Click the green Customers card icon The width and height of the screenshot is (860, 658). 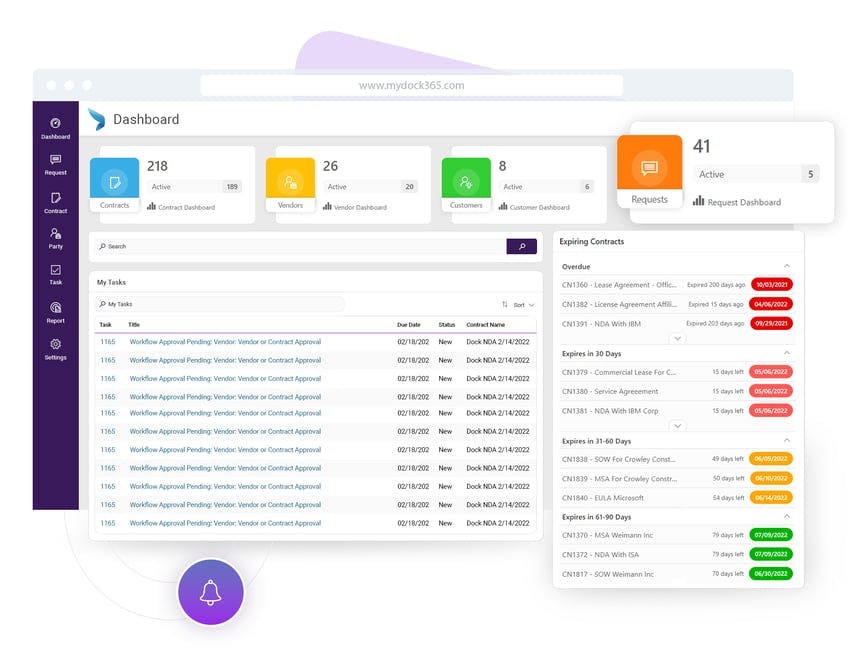tap(466, 180)
